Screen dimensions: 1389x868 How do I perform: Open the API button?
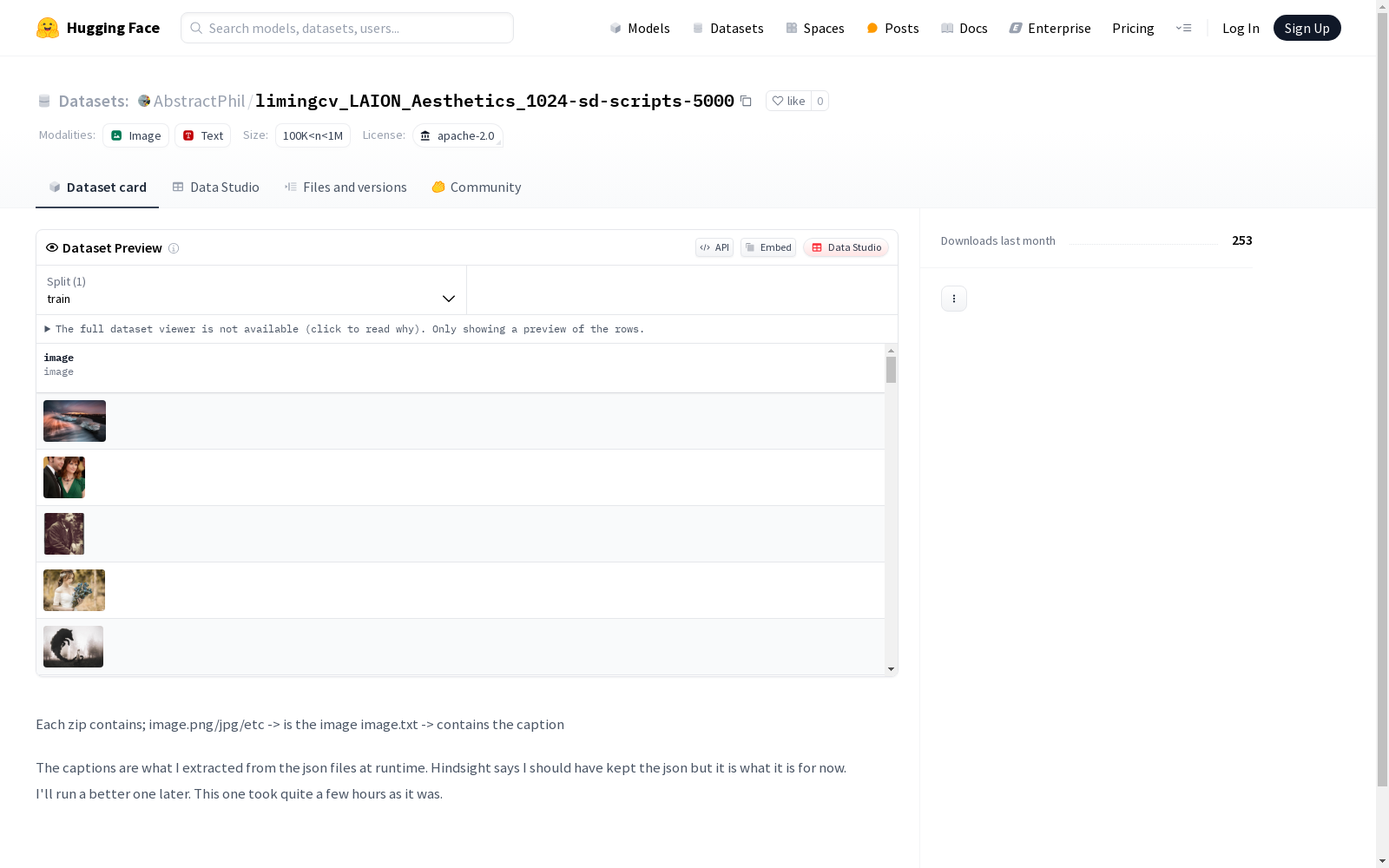click(714, 247)
